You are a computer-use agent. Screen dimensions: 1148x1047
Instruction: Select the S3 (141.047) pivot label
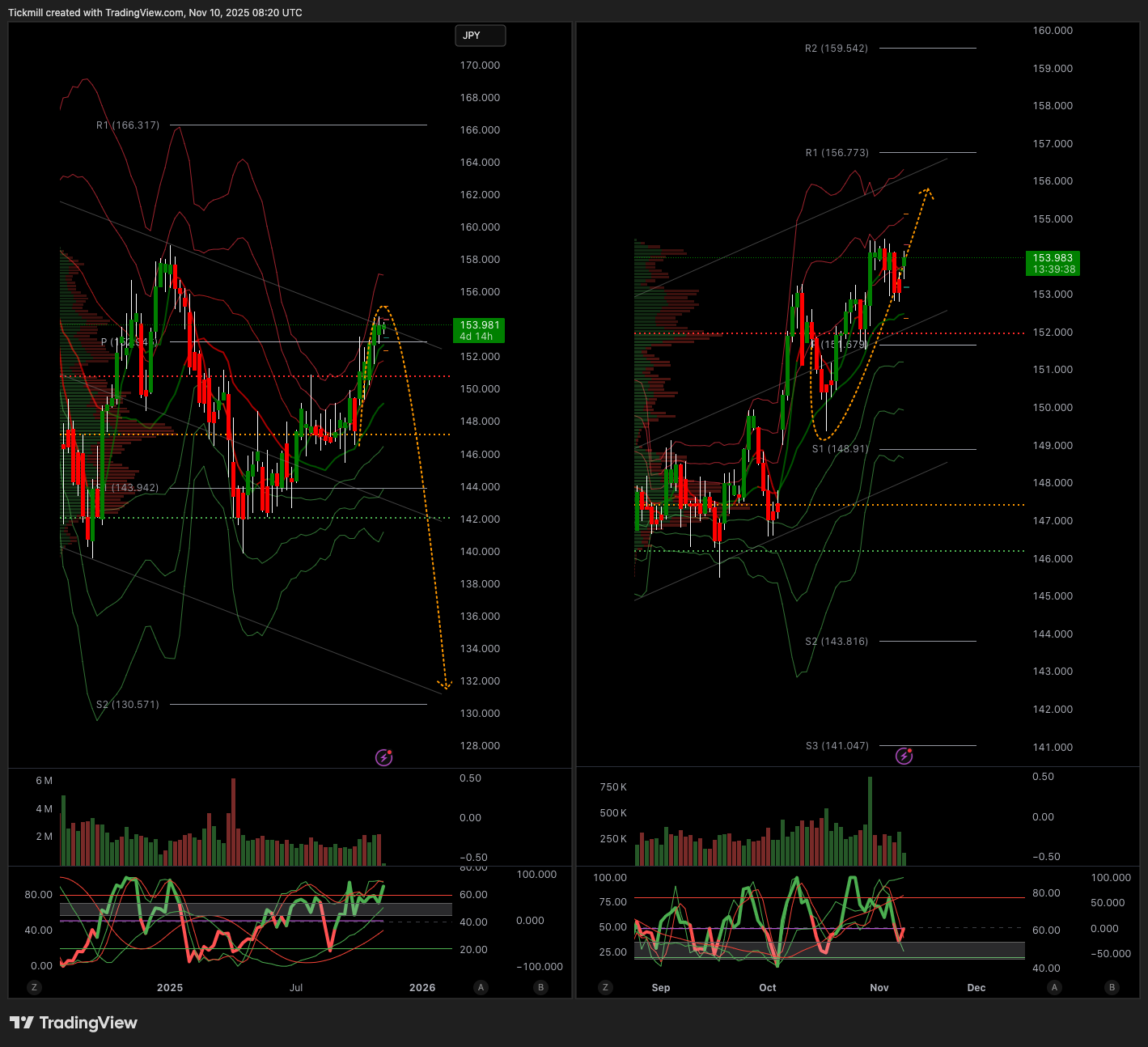click(837, 746)
